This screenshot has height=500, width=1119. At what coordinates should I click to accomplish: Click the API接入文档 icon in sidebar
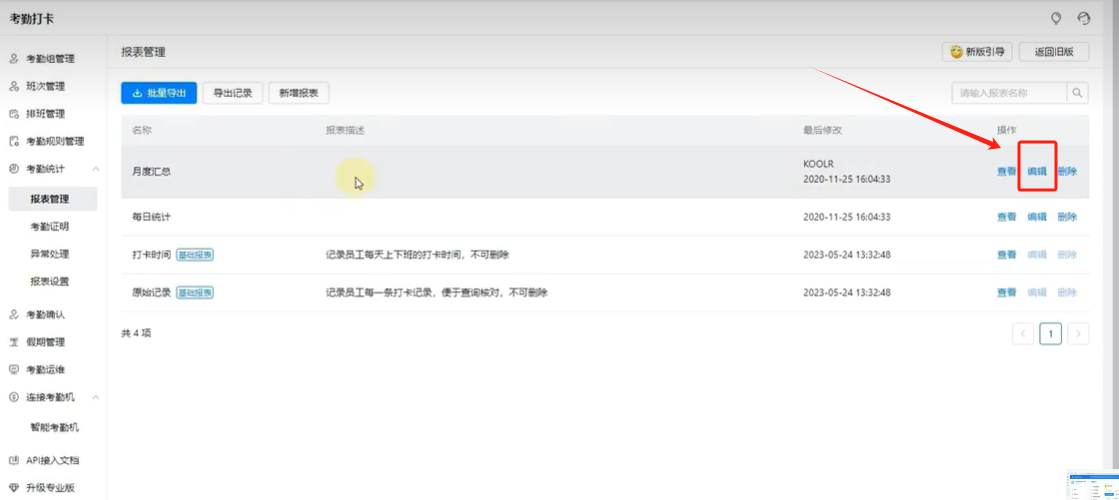[14, 461]
